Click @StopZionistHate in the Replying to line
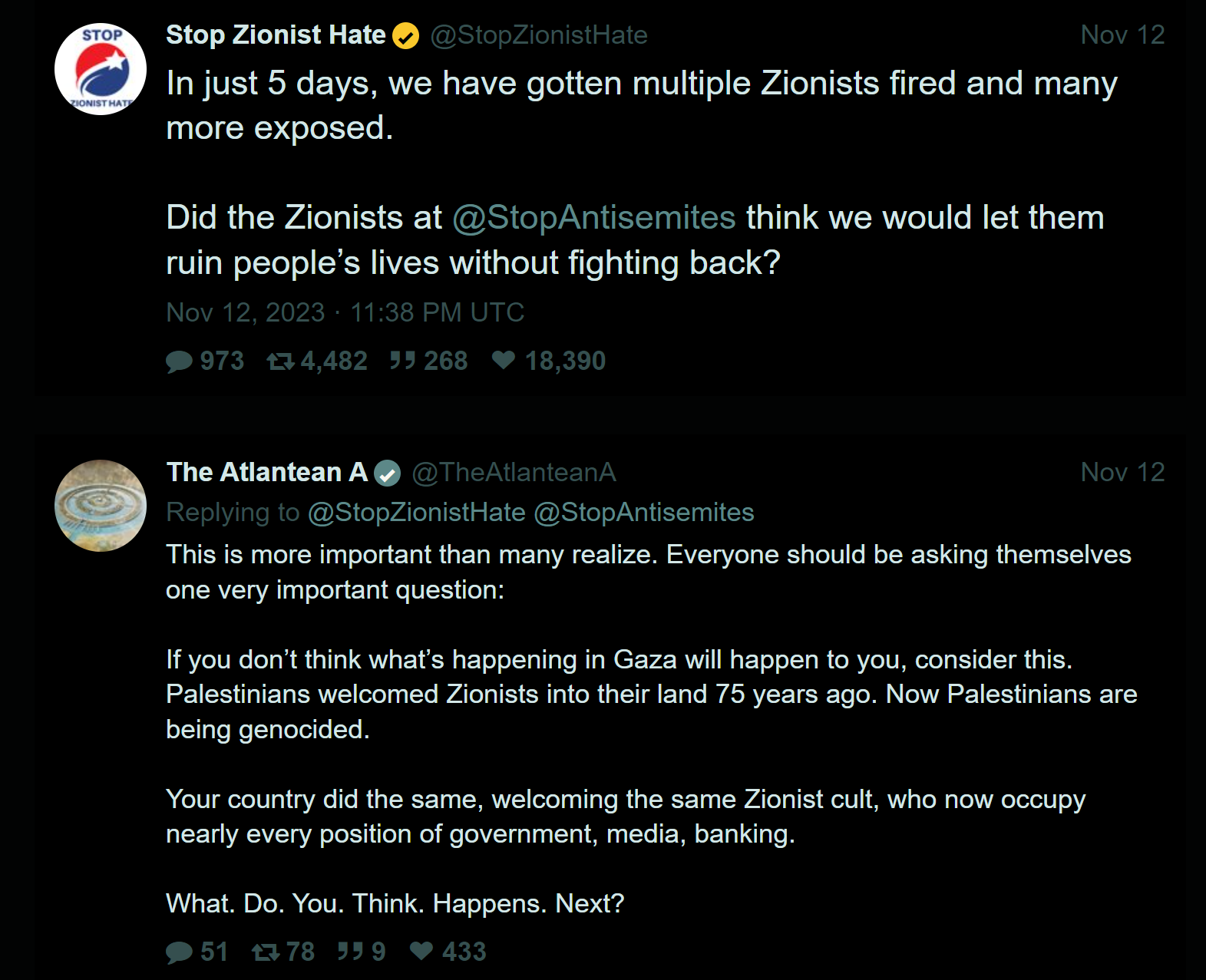The height and width of the screenshot is (980, 1206). (x=416, y=513)
